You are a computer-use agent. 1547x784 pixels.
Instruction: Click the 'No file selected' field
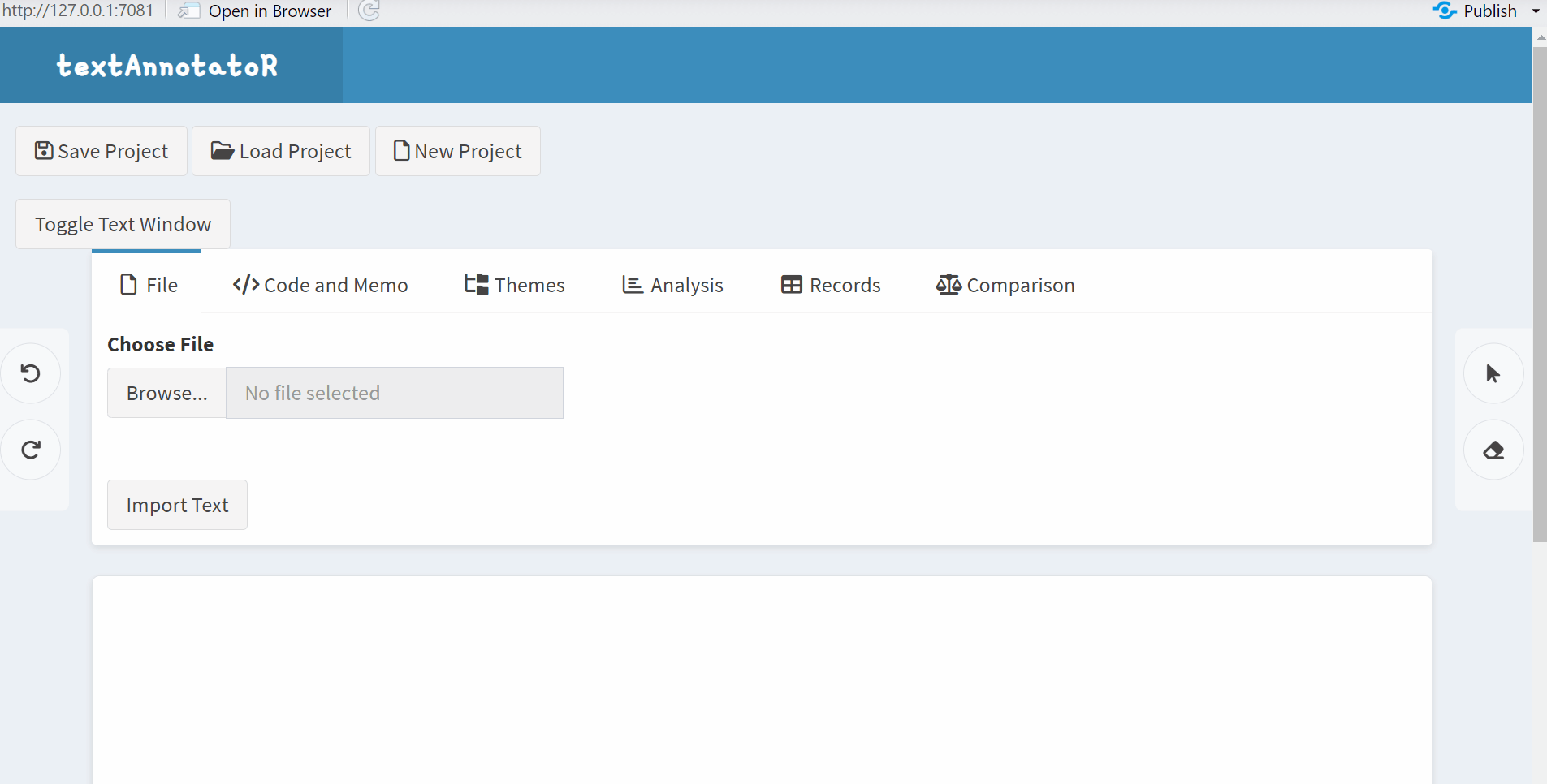395,393
